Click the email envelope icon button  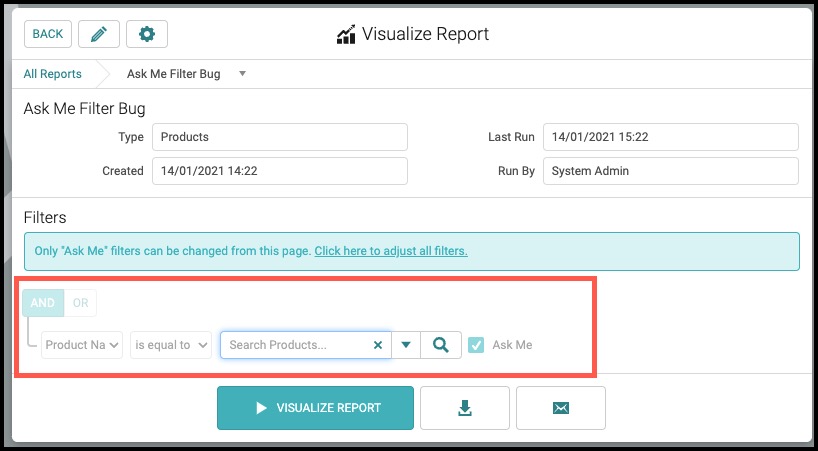click(561, 408)
